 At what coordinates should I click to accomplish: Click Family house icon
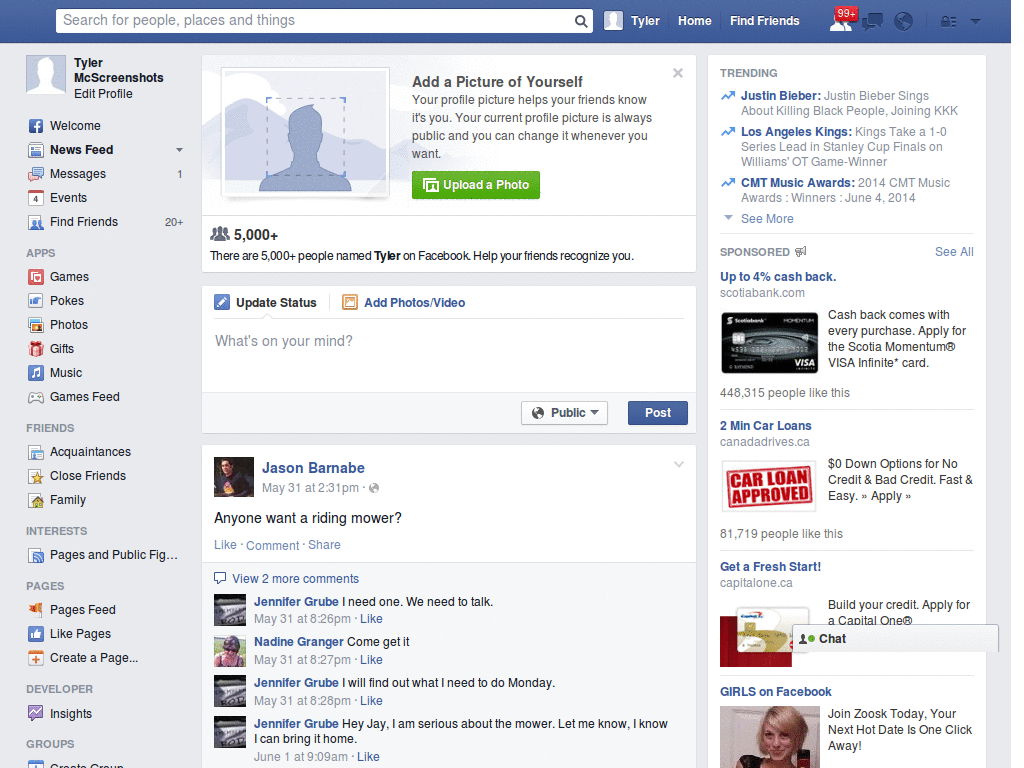36,500
